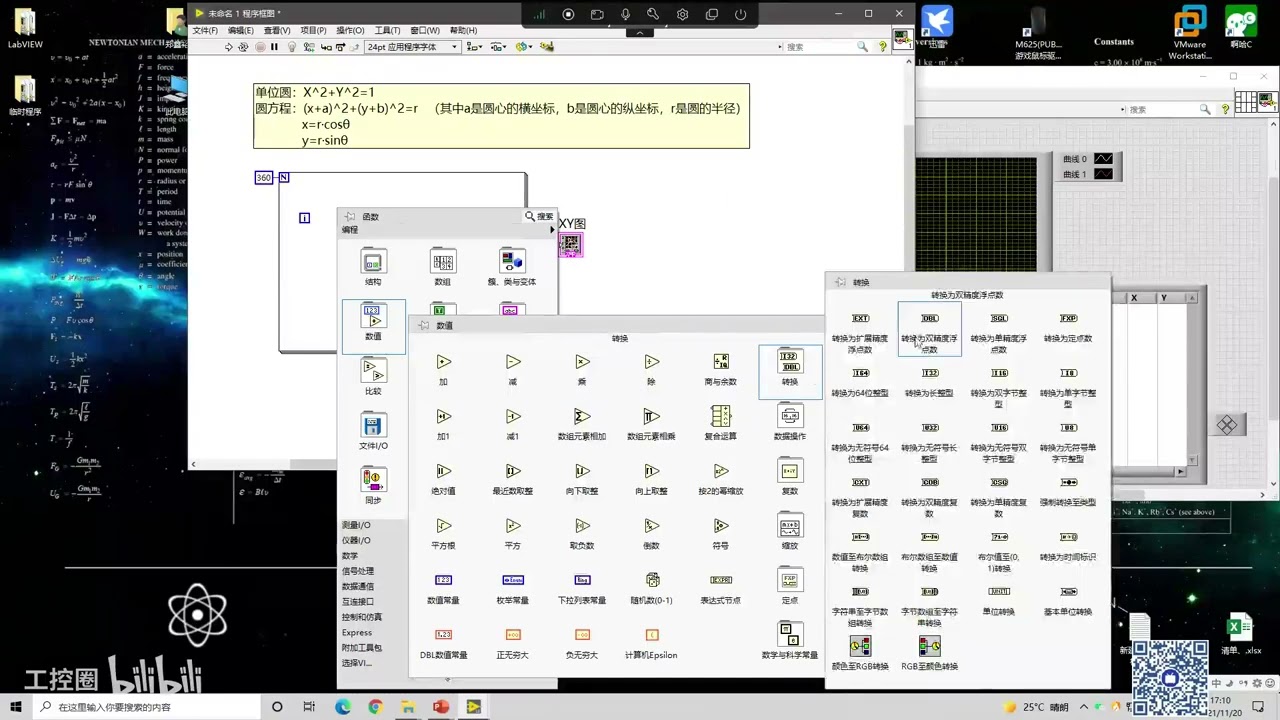
Task: Click the 搜索 button in Functions palette
Action: (x=539, y=217)
